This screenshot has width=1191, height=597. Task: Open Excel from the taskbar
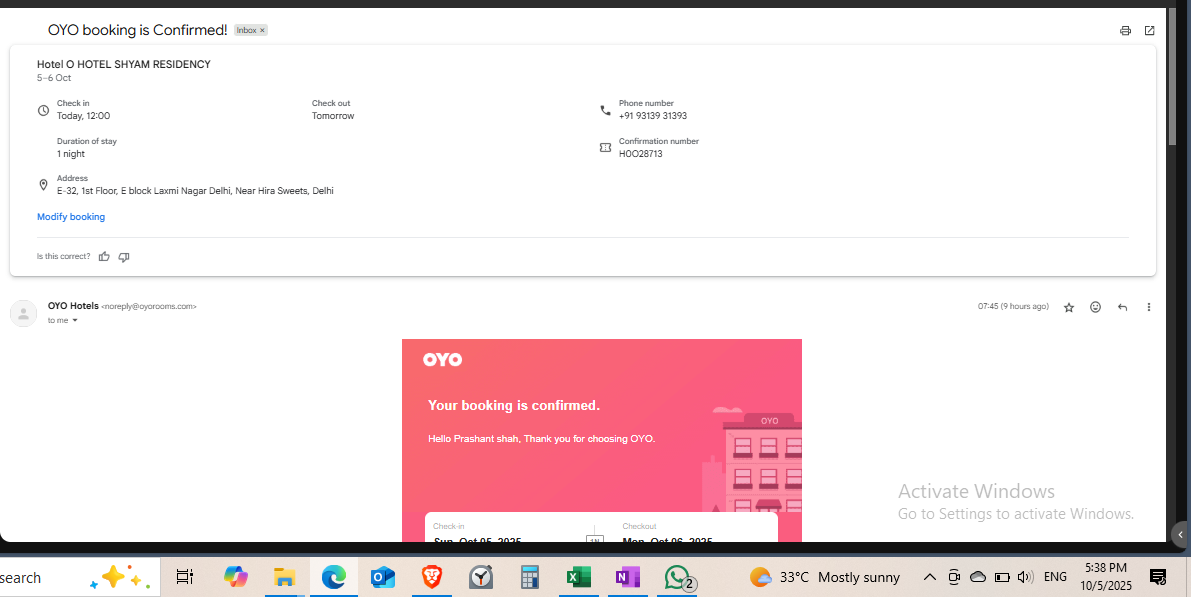578,577
